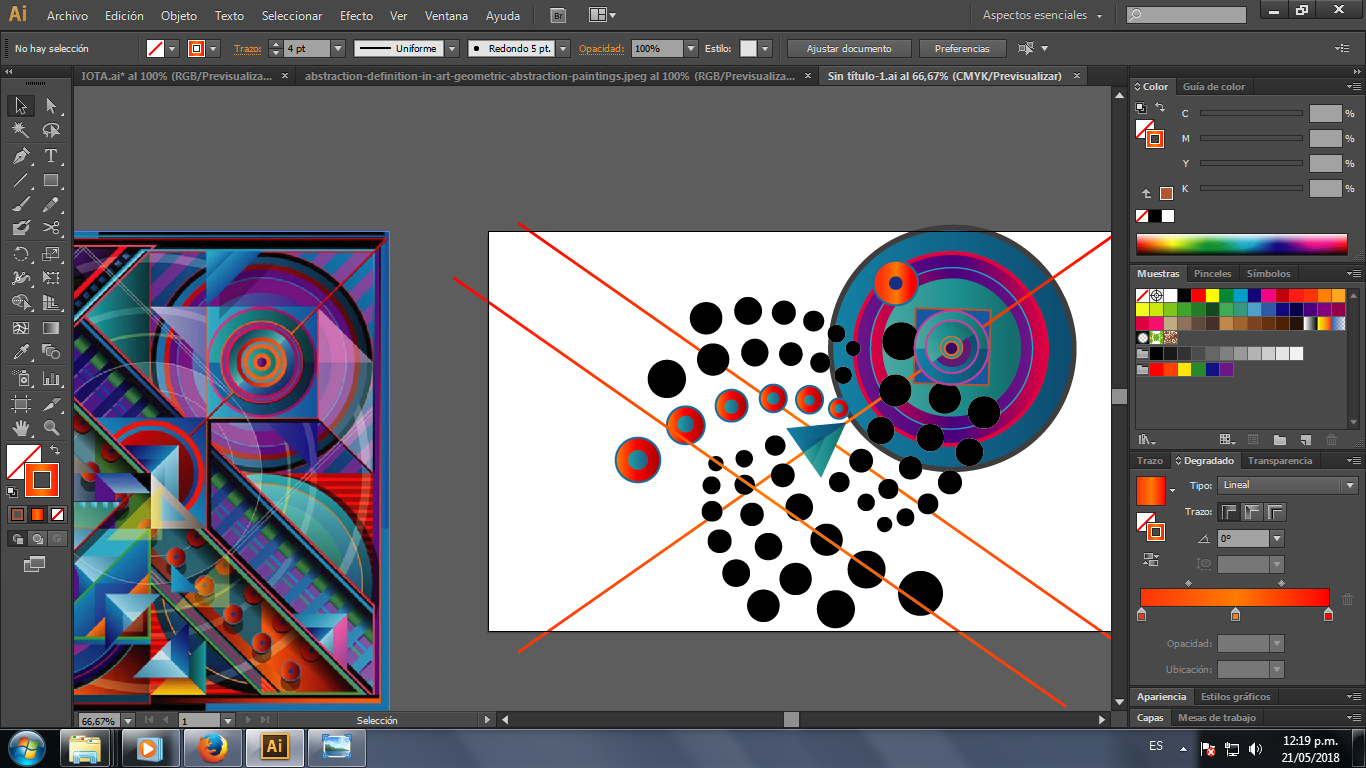Image resolution: width=1366 pixels, height=768 pixels.
Task: Open Guía de color tab
Action: pos(1214,87)
